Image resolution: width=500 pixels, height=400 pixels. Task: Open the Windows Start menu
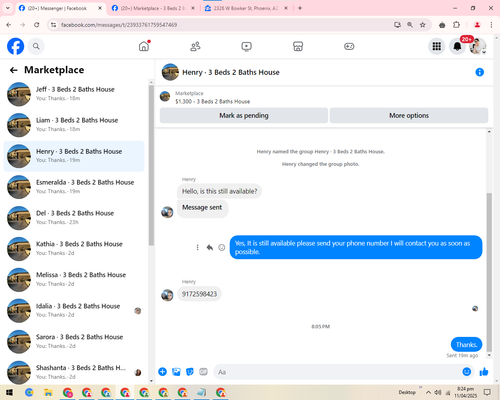point(9,393)
